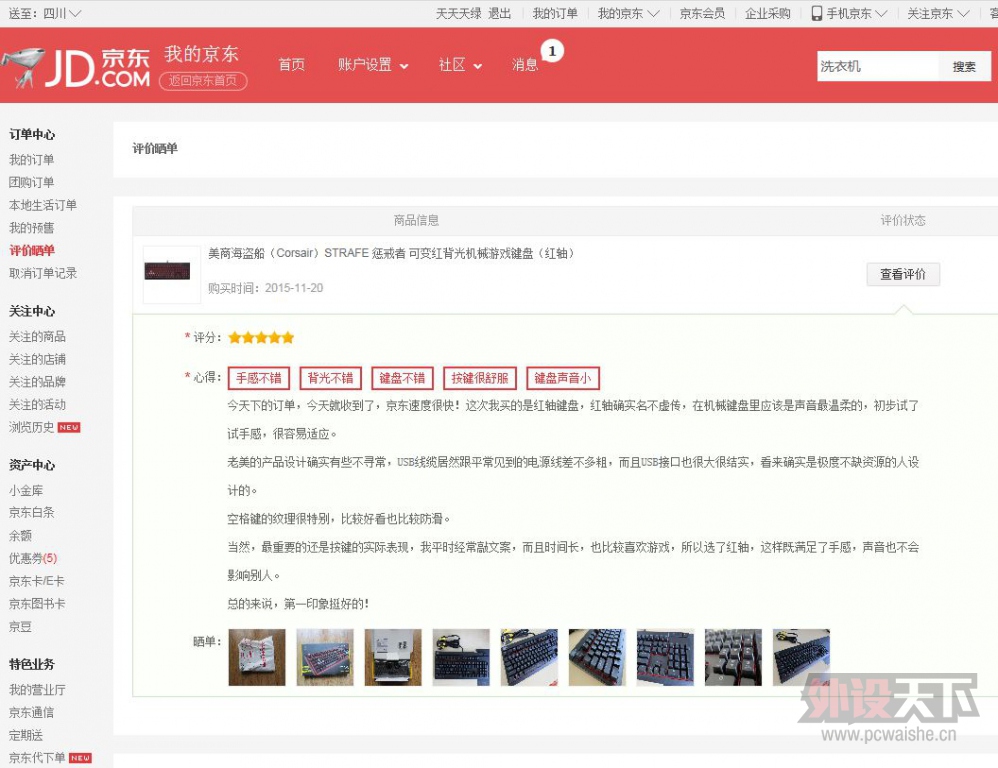This screenshot has width=998, height=768.
Task: Open 本地生活订单 in sidebar
Action: click(x=43, y=205)
